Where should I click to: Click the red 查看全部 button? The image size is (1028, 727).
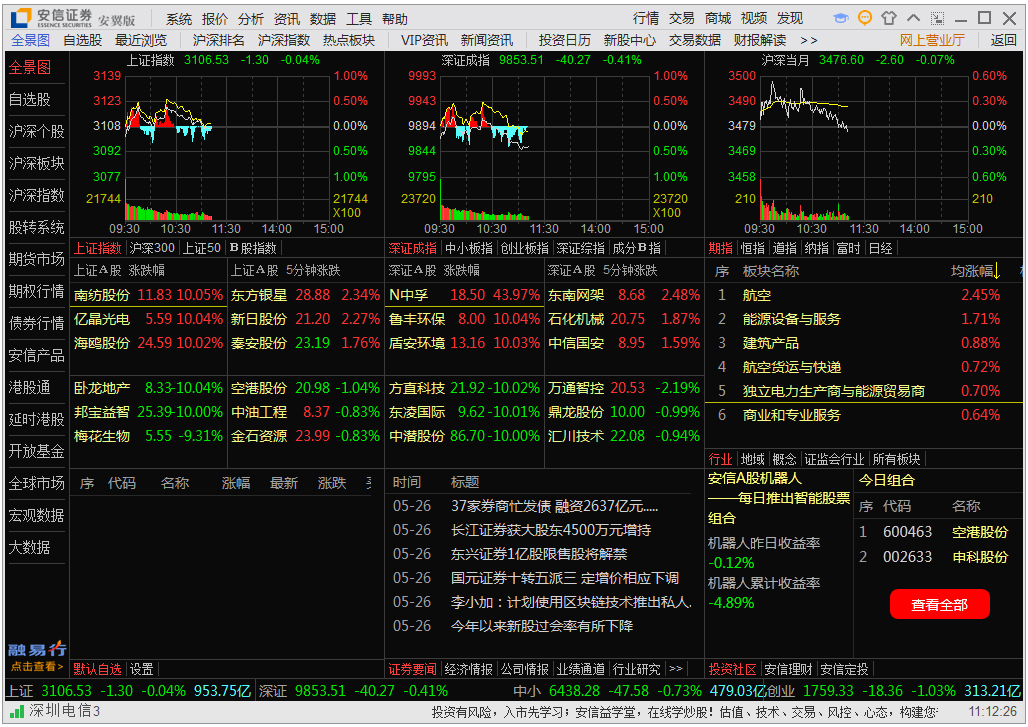coord(939,604)
